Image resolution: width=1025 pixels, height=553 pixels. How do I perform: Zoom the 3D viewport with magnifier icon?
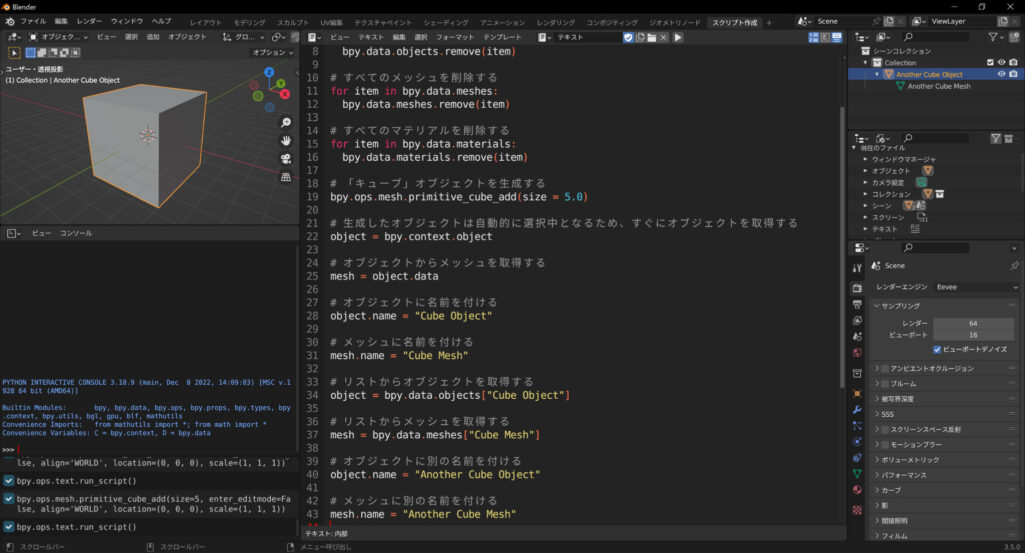(286, 122)
